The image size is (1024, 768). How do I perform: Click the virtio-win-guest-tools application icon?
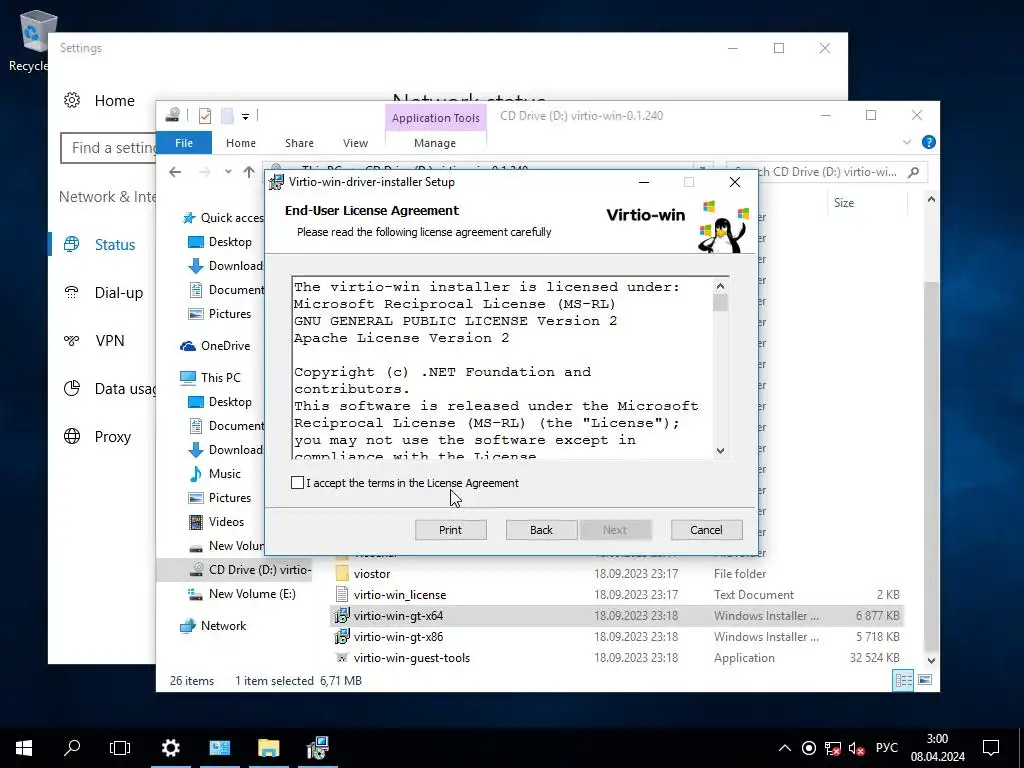pyautogui.click(x=342, y=658)
